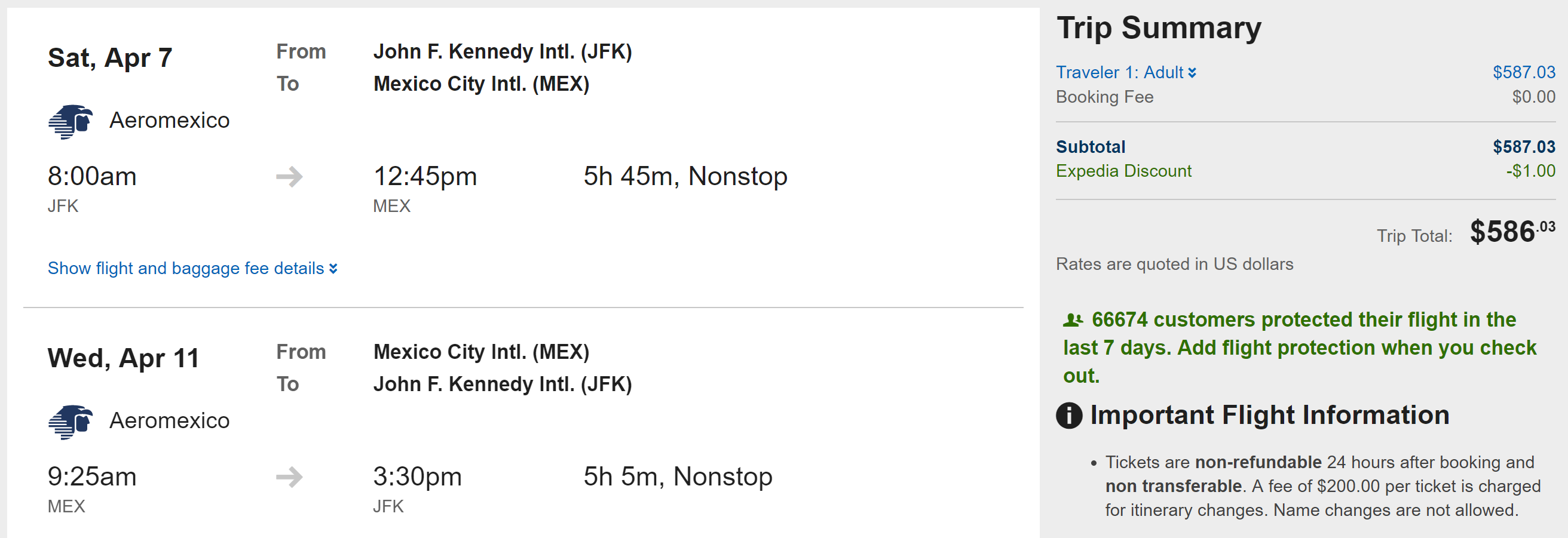This screenshot has width=1568, height=538.
Task: Click the Sat, Apr 7 date heading
Action: [x=109, y=59]
